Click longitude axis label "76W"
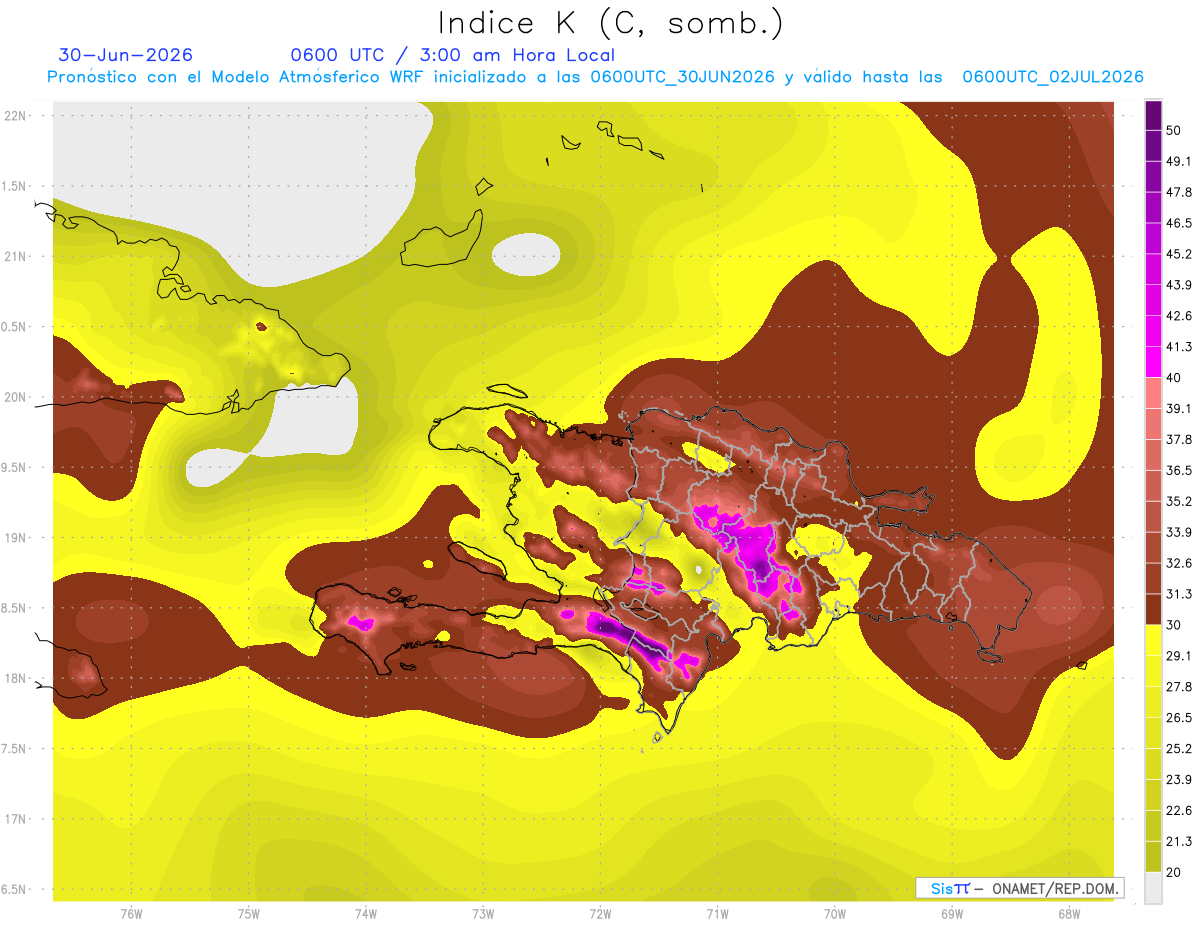The height and width of the screenshot is (927, 1200). click(x=132, y=912)
